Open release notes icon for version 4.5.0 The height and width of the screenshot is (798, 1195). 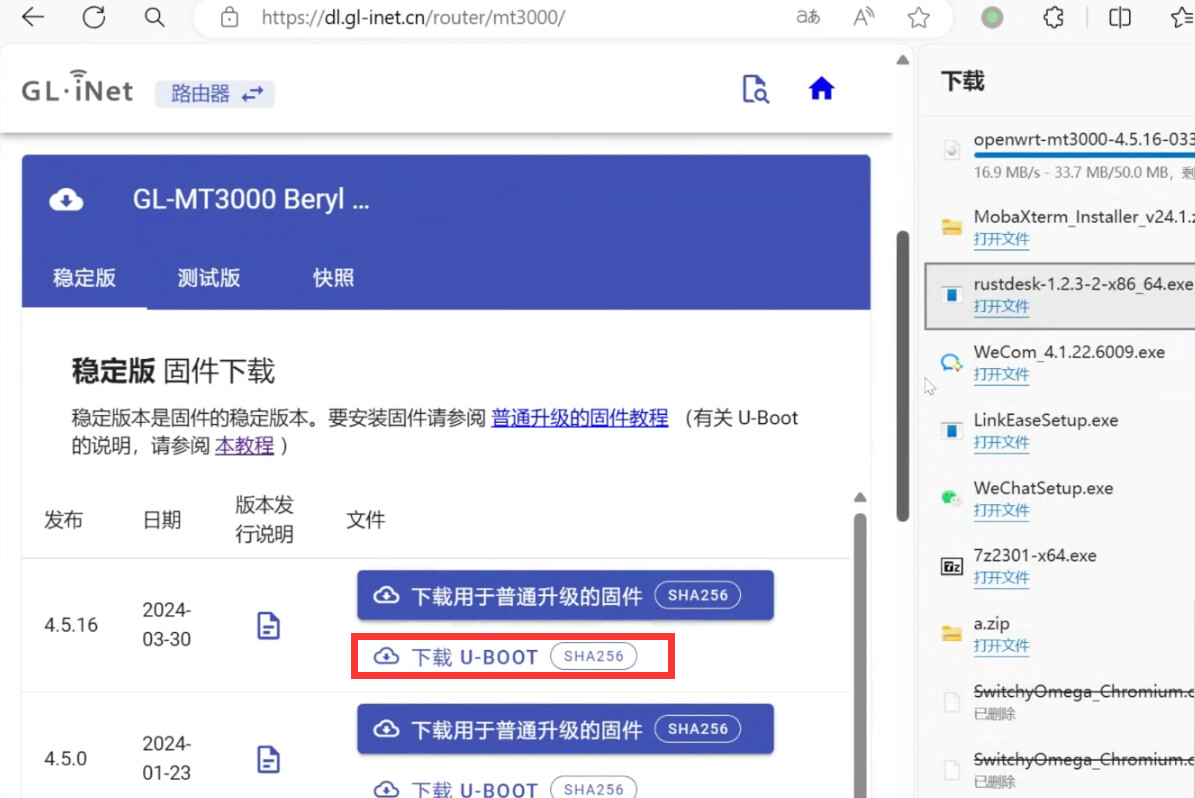pos(267,758)
